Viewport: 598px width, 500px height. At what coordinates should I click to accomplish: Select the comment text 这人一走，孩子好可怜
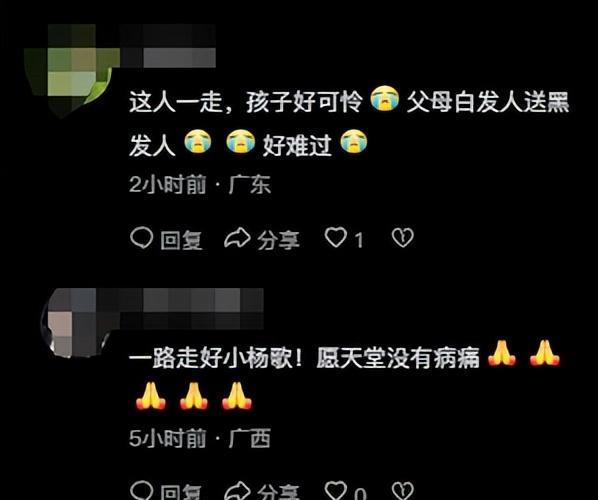click(246, 102)
